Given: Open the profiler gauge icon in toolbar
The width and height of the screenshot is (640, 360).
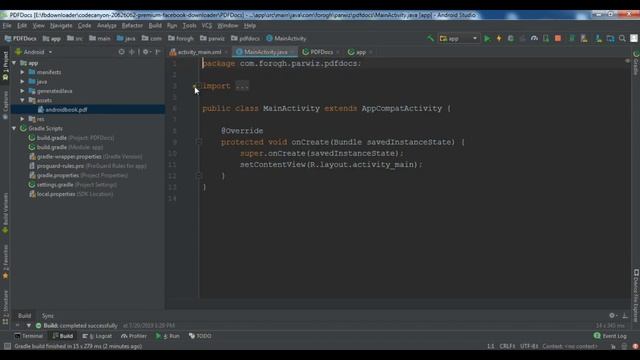Looking at the screenshot, I should click(534, 38).
